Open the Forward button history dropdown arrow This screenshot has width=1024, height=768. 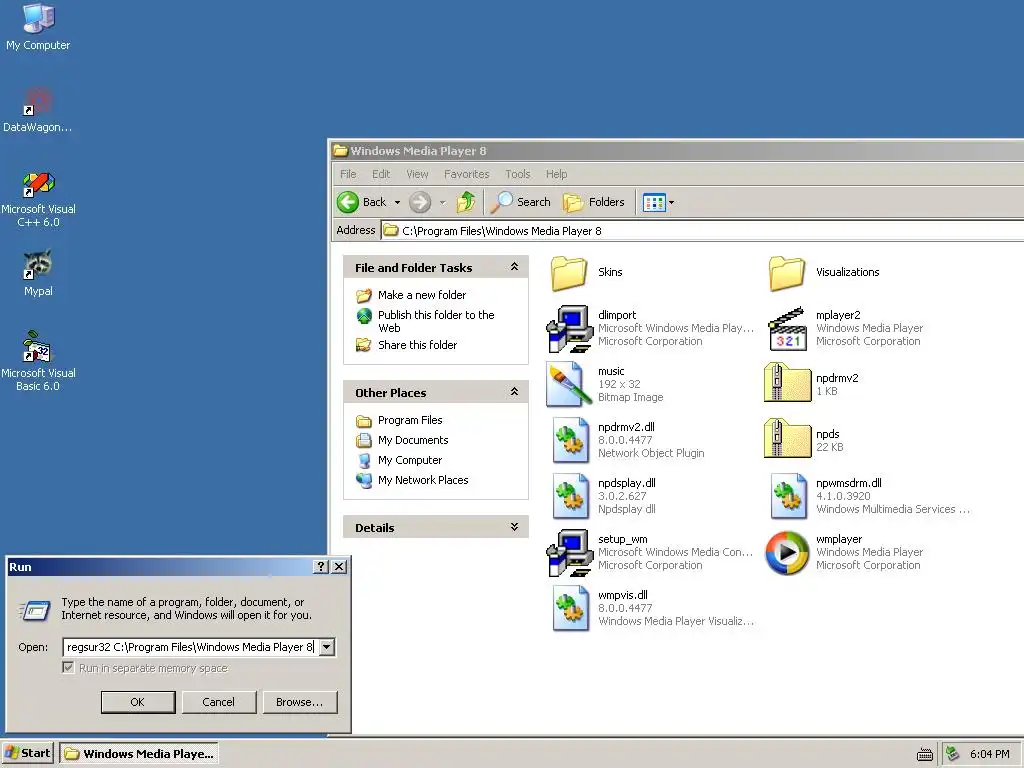coord(442,202)
